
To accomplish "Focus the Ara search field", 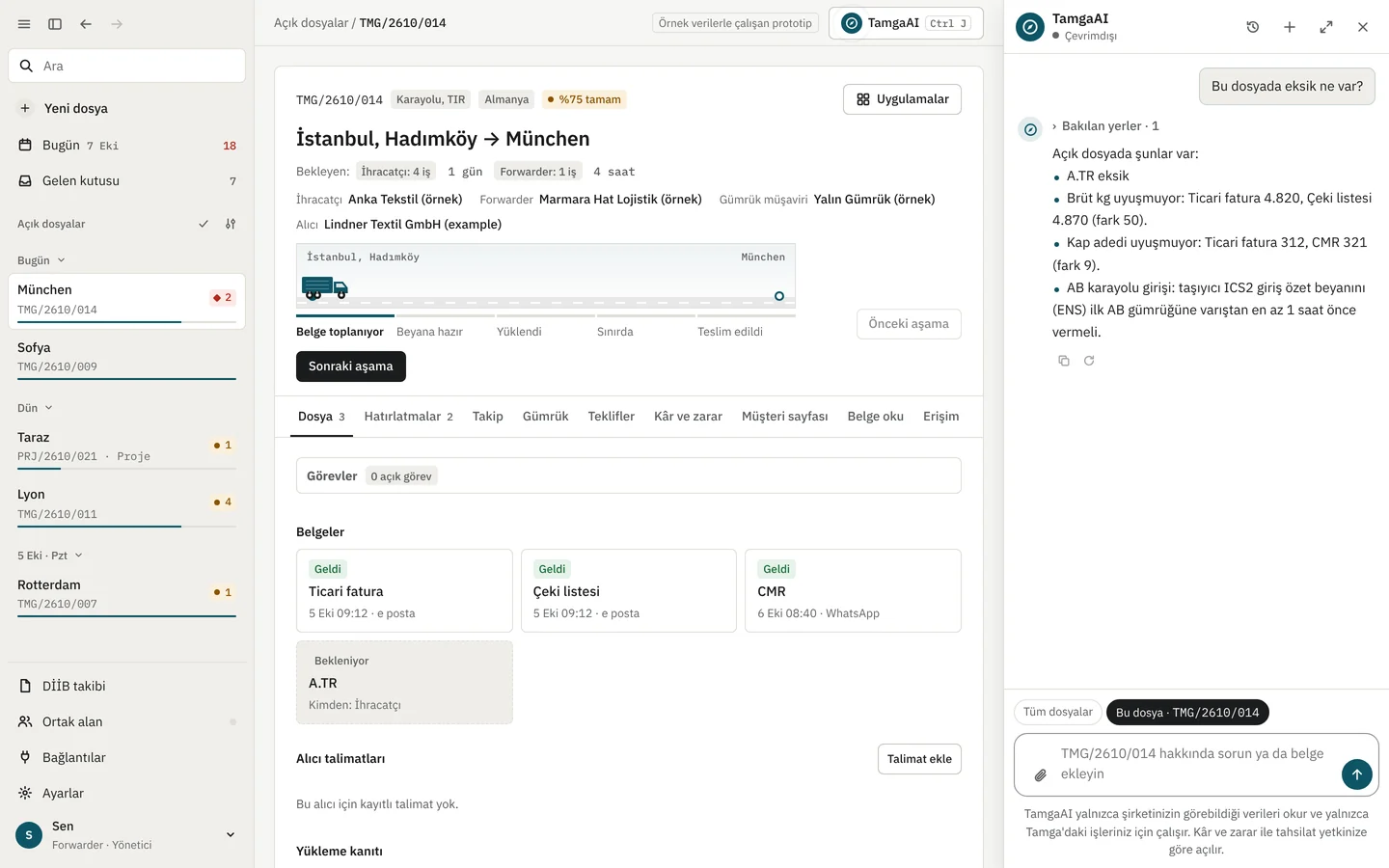I will [126, 66].
